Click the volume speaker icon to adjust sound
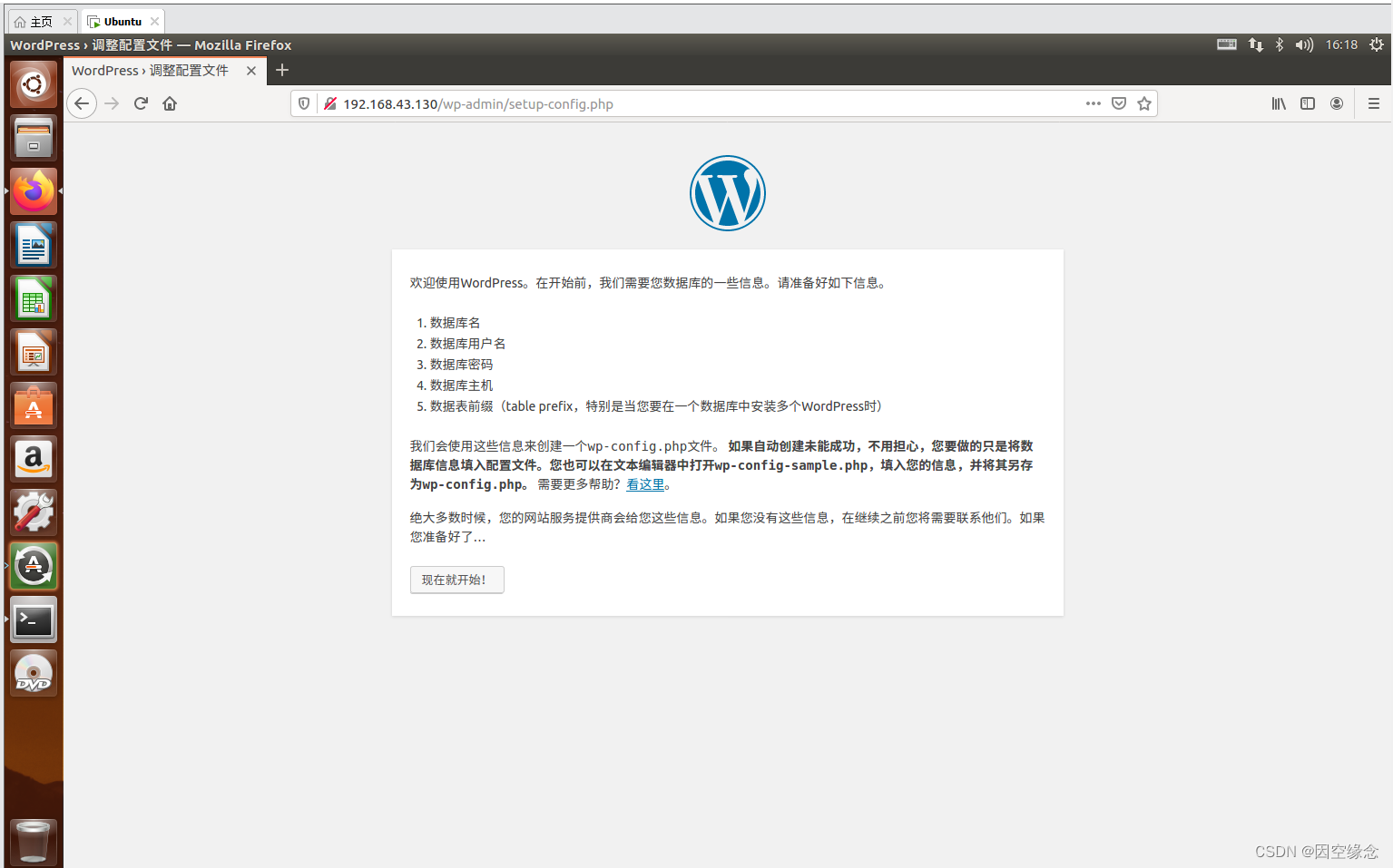1393x868 pixels. coord(1304,44)
